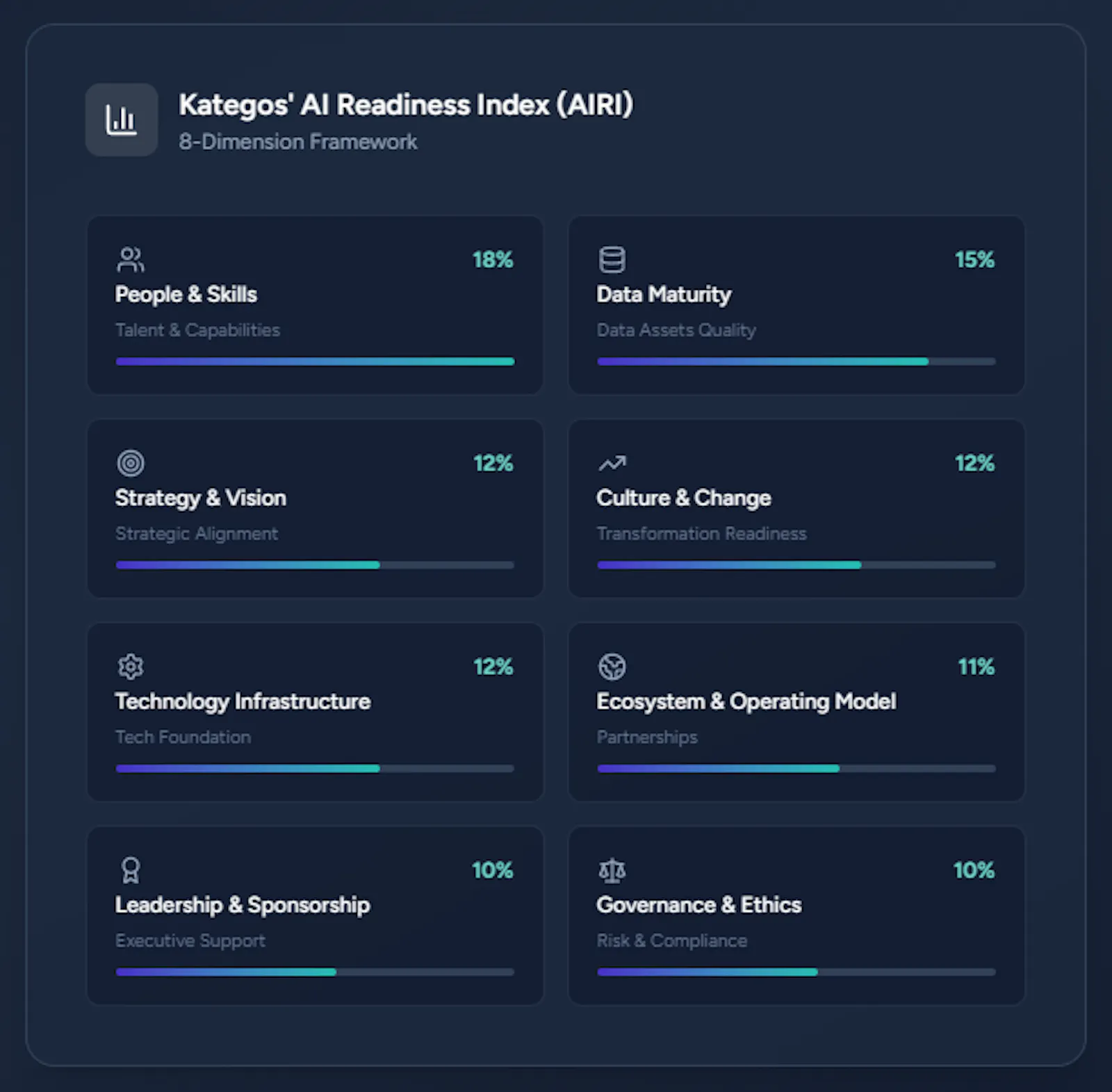The height and width of the screenshot is (1092, 1112).
Task: Click the 18% value on People & Skills
Action: (x=493, y=260)
